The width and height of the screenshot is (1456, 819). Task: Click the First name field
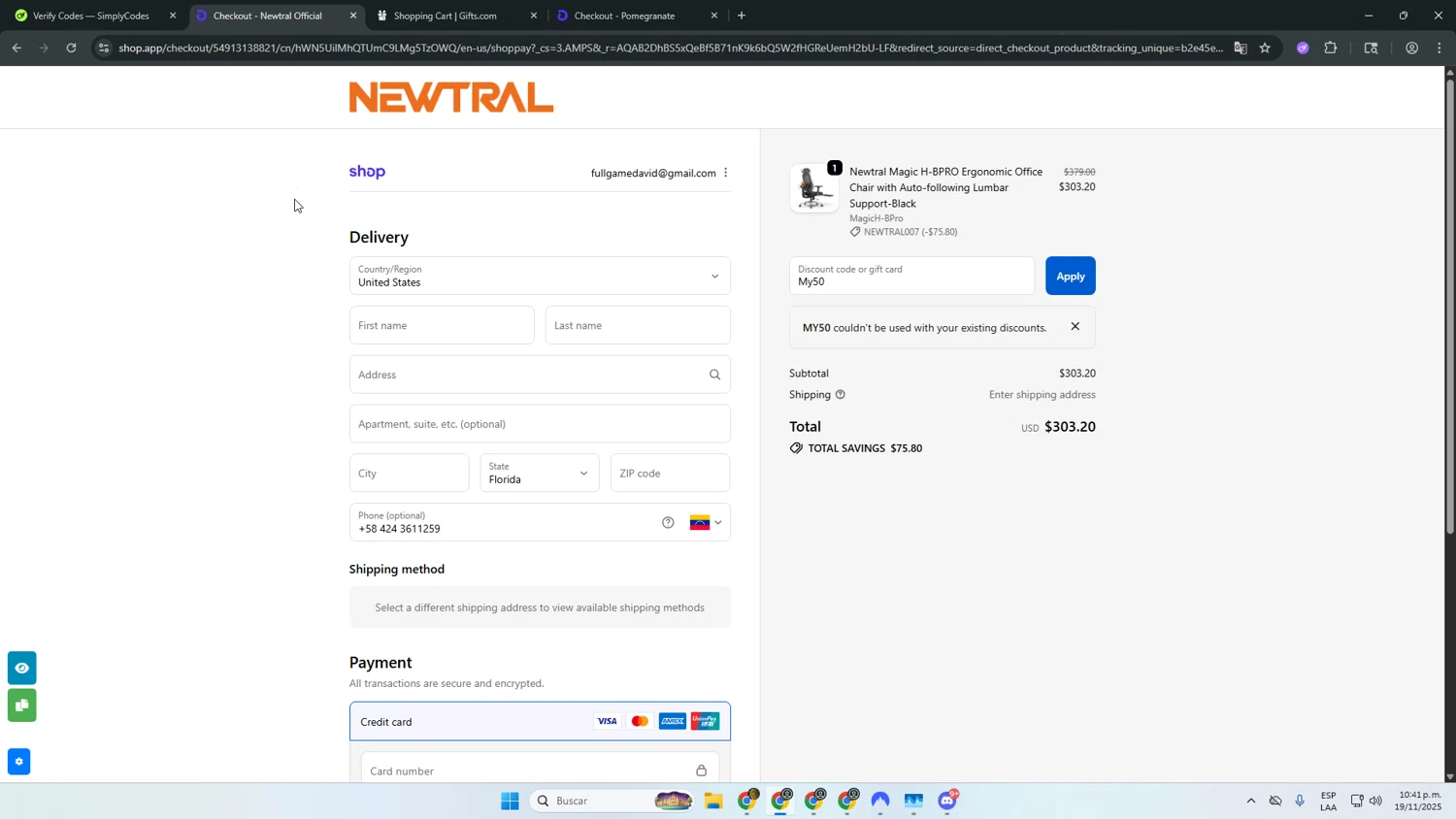point(442,325)
